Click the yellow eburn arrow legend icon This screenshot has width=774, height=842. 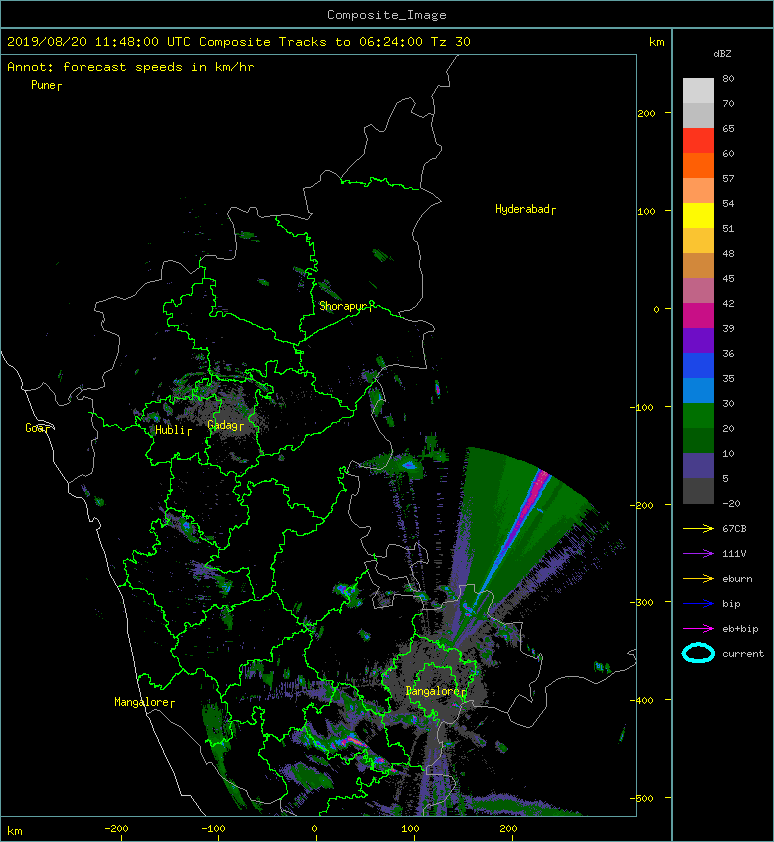[698, 578]
